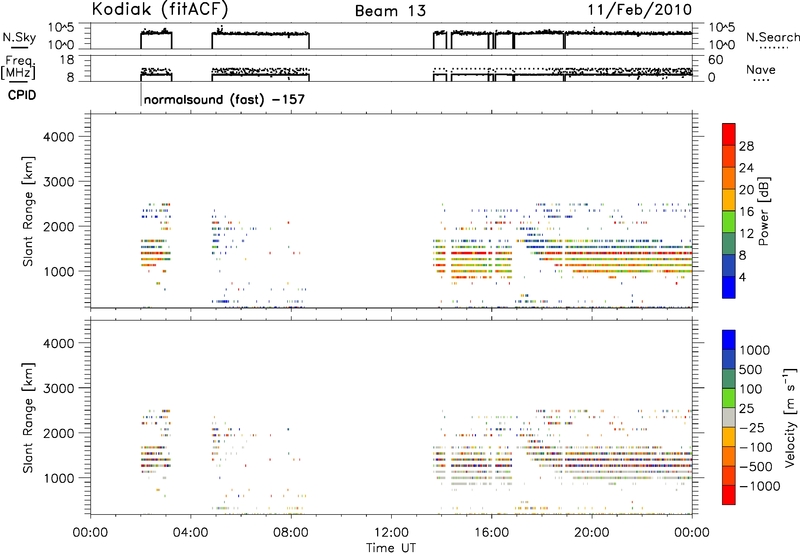Click the "Velocity [m s-1]" color bar title

click(790, 417)
